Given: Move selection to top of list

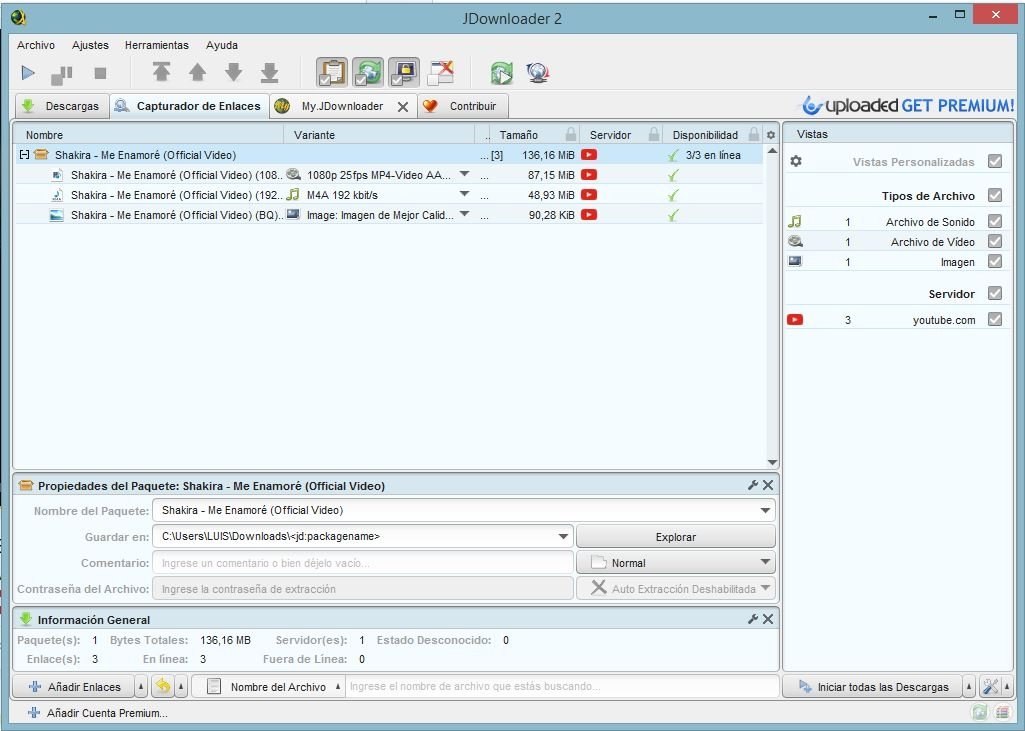Looking at the screenshot, I should click(161, 72).
